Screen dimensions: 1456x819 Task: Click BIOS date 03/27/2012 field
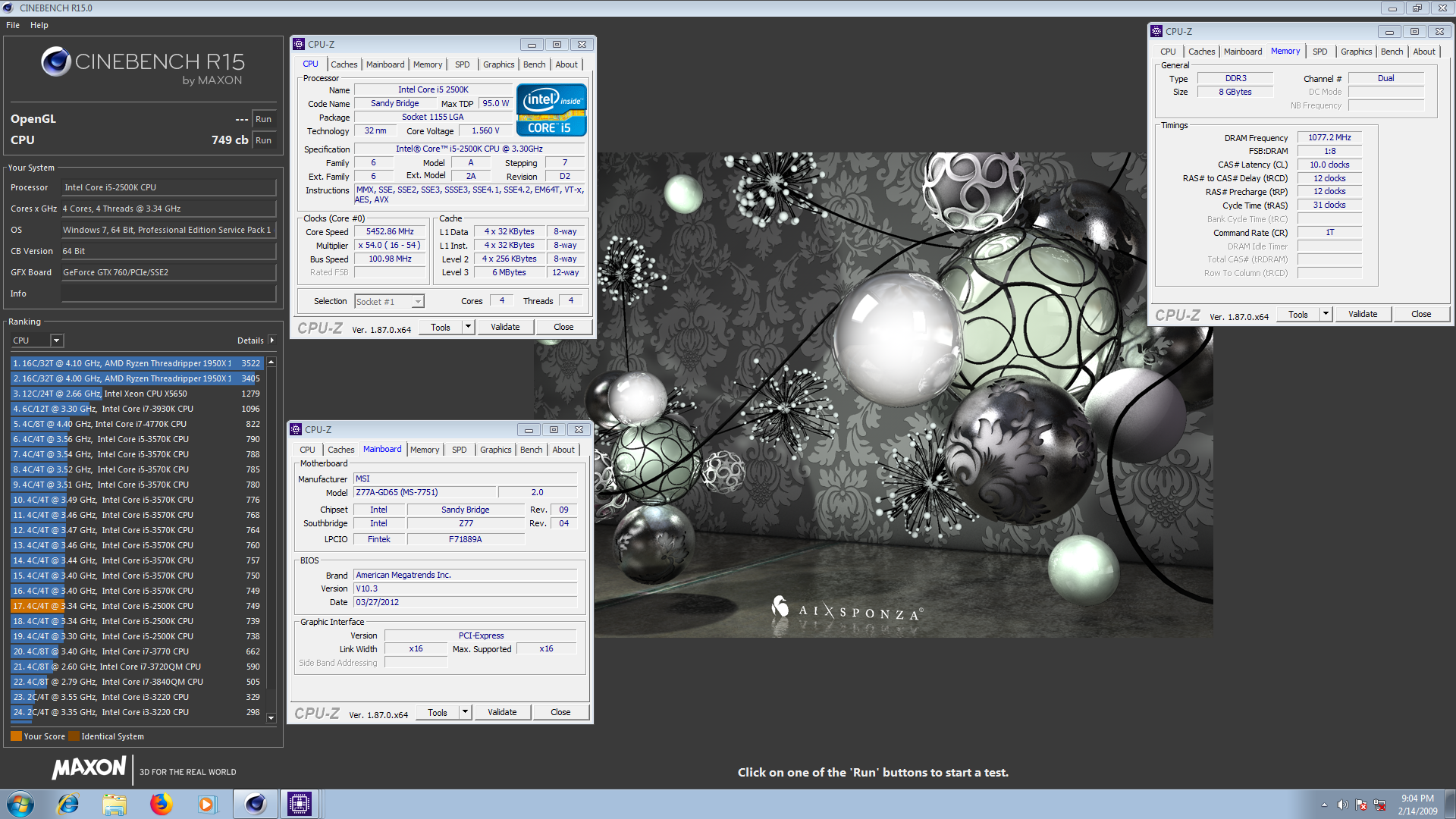click(x=466, y=602)
